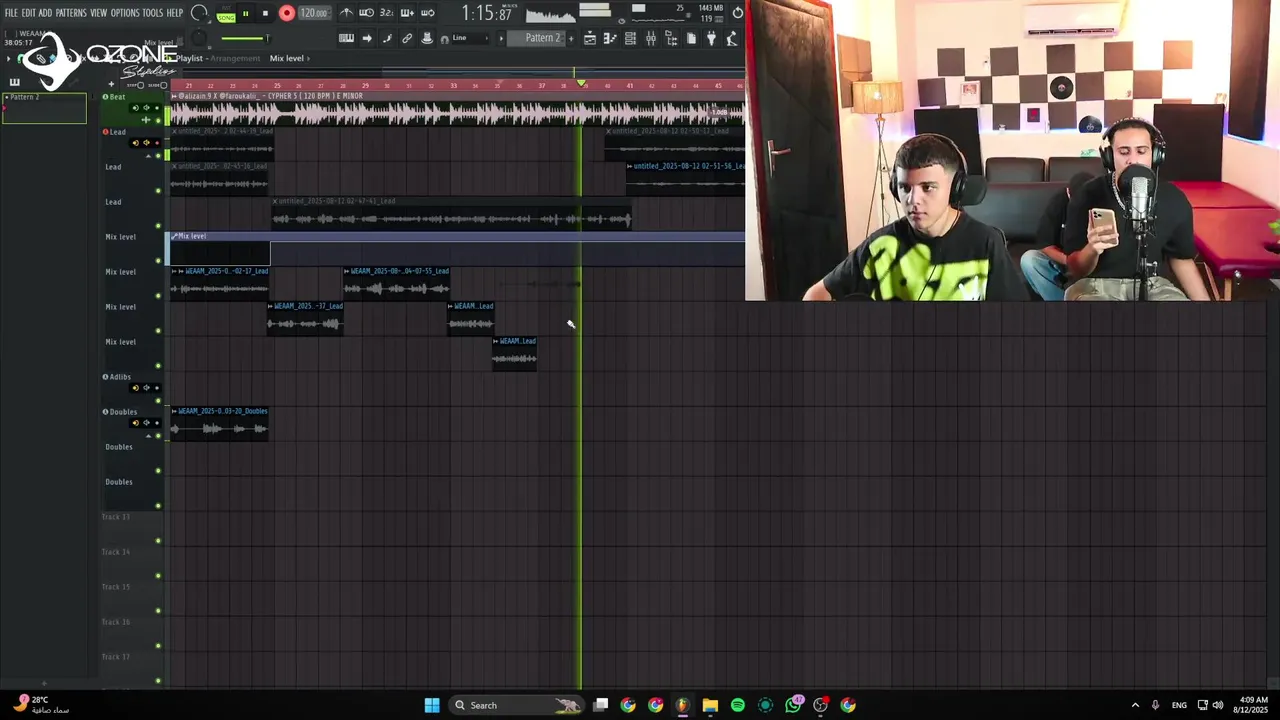Open the Playlist window icon
Screen dimensions: 1280x720
pyautogui.click(x=590, y=38)
